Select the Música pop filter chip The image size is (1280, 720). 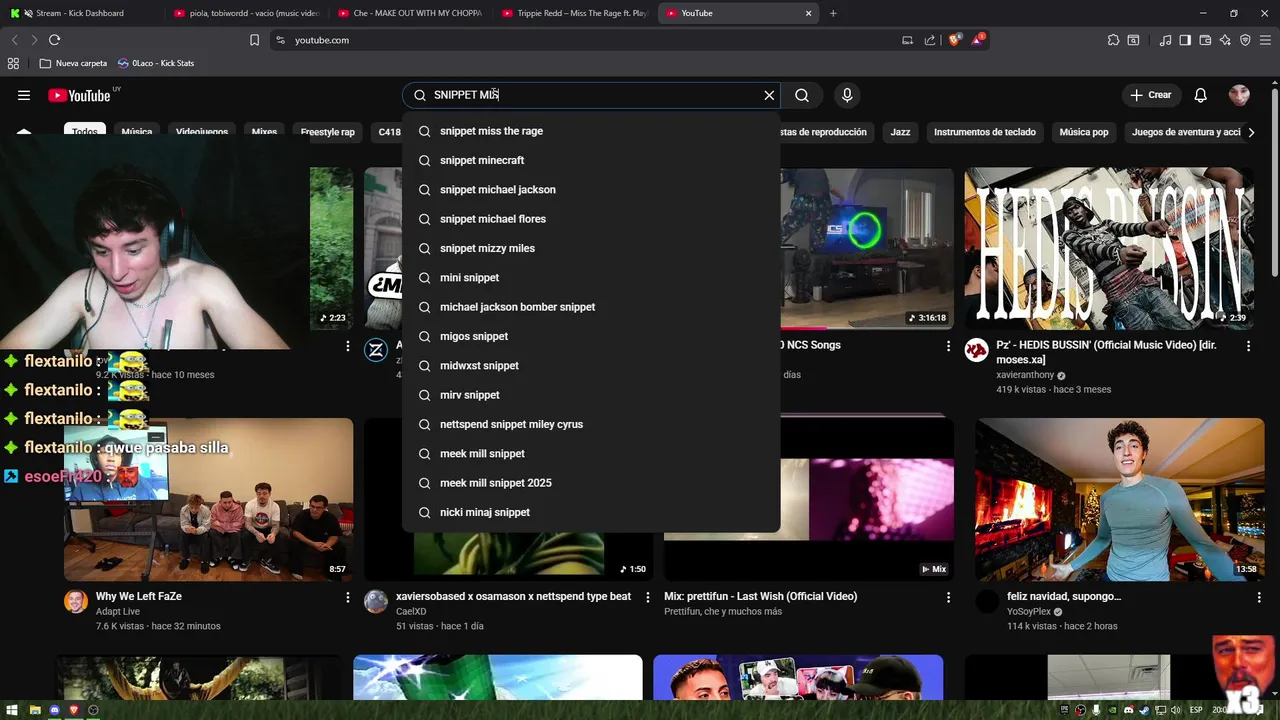(1084, 132)
